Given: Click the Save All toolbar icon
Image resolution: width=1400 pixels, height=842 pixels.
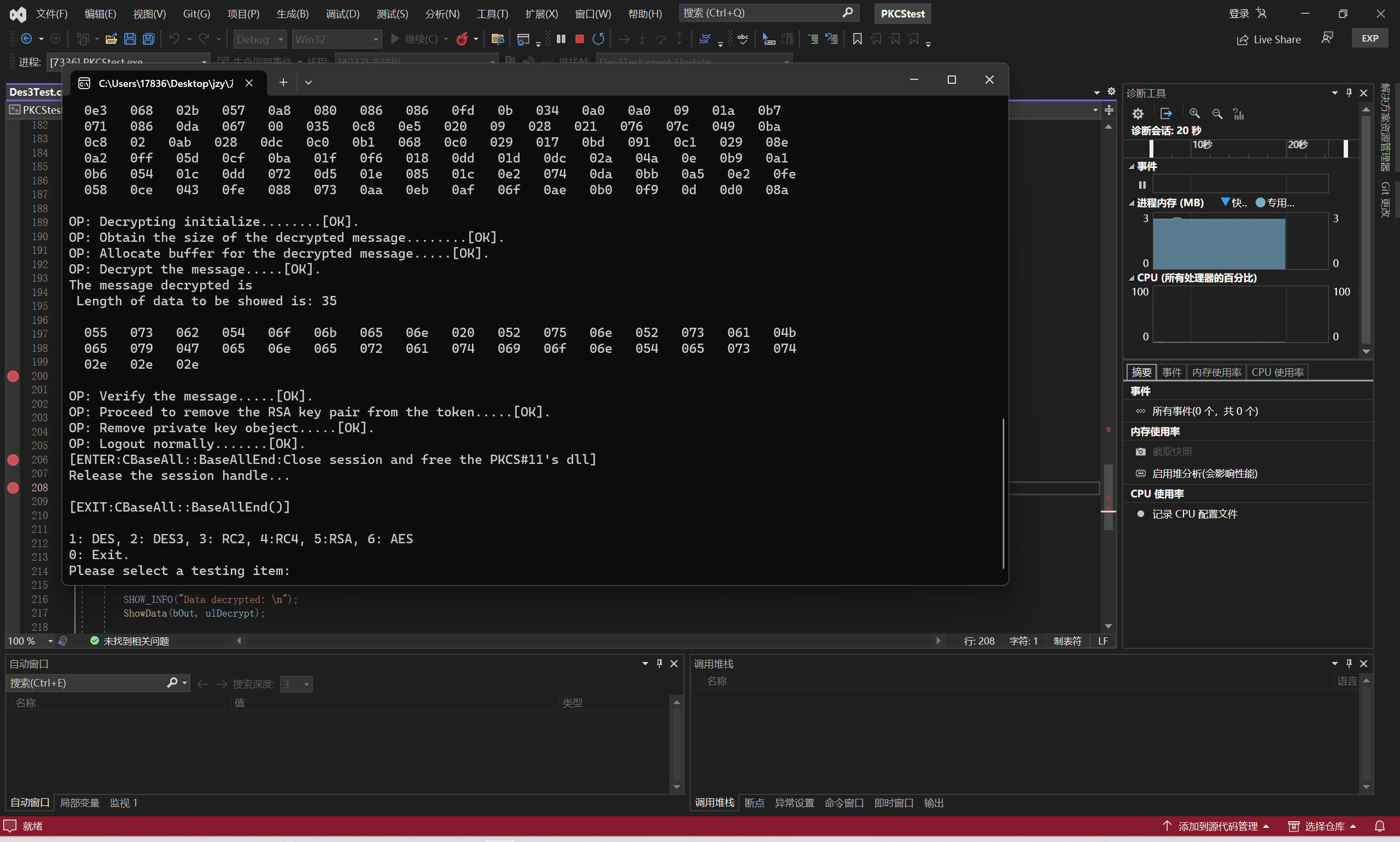Looking at the screenshot, I should (148, 39).
